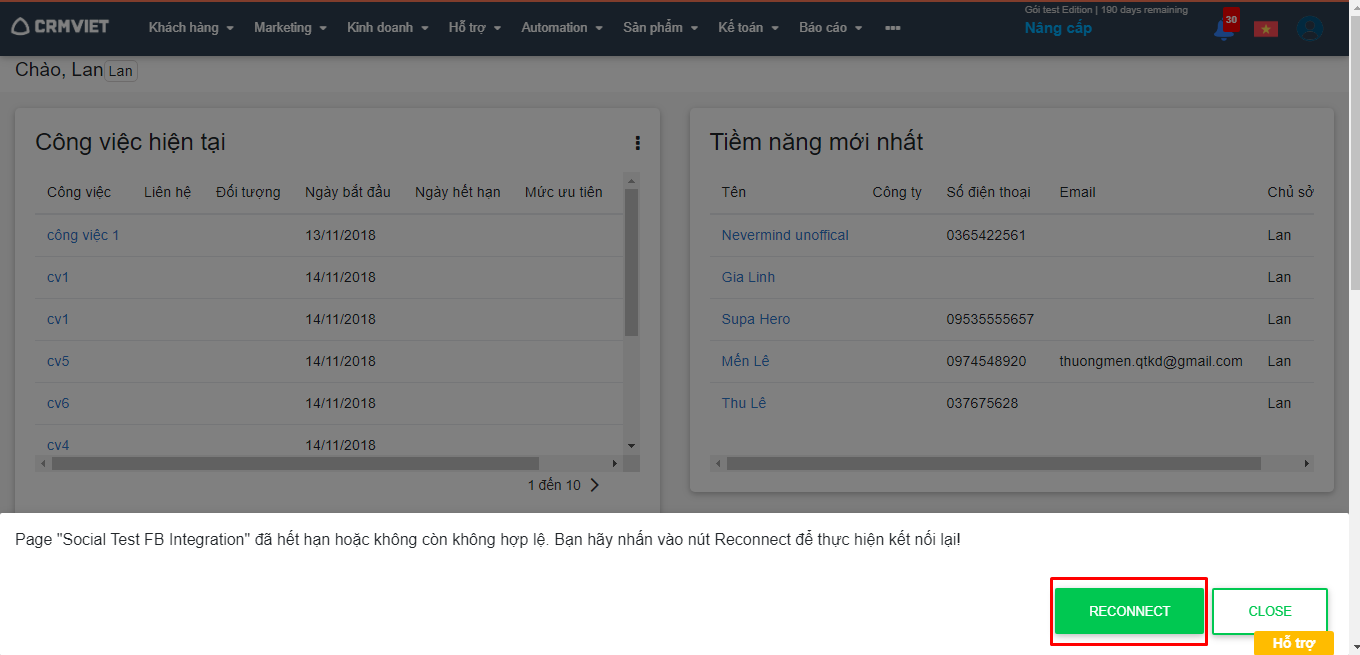Image resolution: width=1360 pixels, height=655 pixels.
Task: Click the Tên column header
Action: 734,192
